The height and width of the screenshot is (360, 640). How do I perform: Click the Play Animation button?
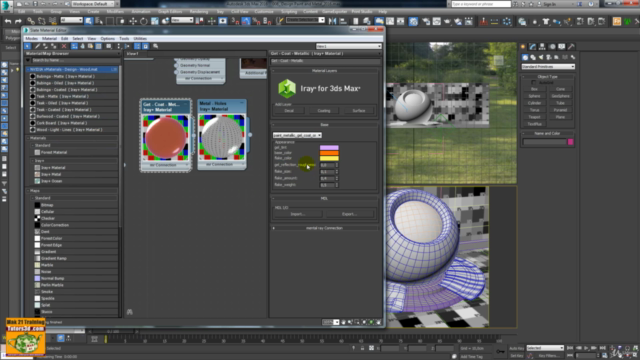coord(586,348)
